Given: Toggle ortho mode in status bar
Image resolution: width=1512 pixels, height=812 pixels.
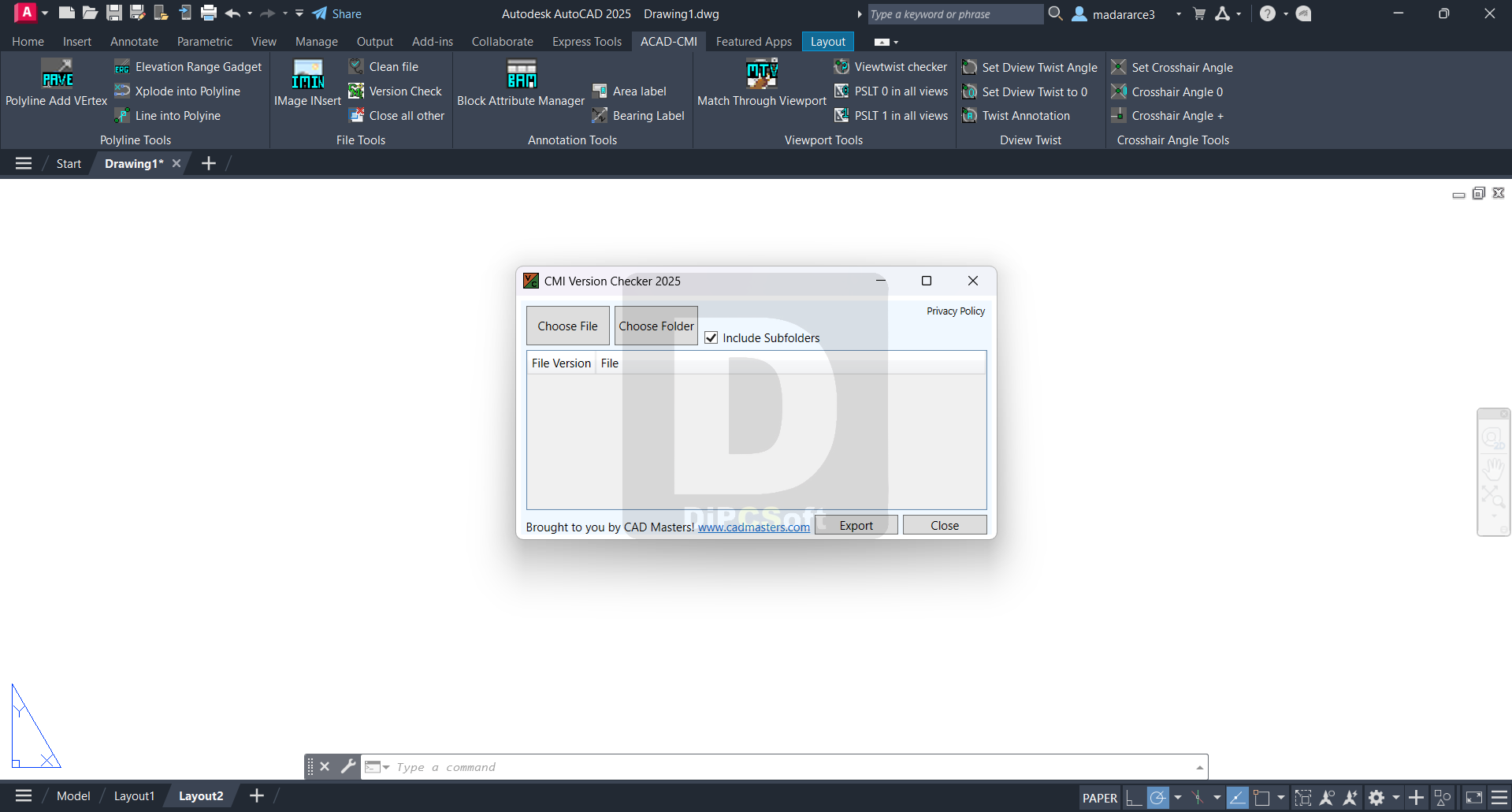Looking at the screenshot, I should coord(1134,798).
